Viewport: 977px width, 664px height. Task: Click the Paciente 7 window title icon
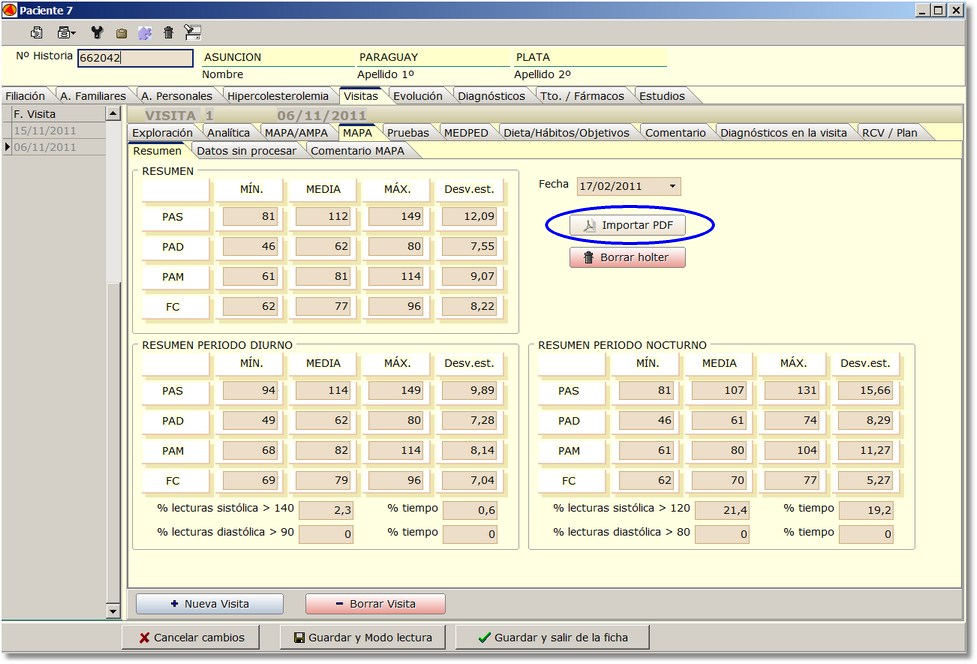9,10
